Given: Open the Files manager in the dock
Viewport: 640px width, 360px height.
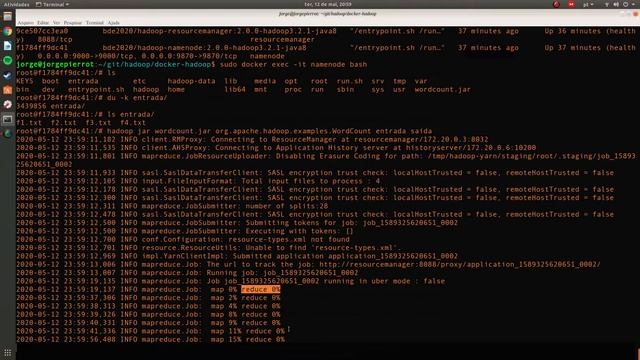Looking at the screenshot, I should click(x=7, y=17).
